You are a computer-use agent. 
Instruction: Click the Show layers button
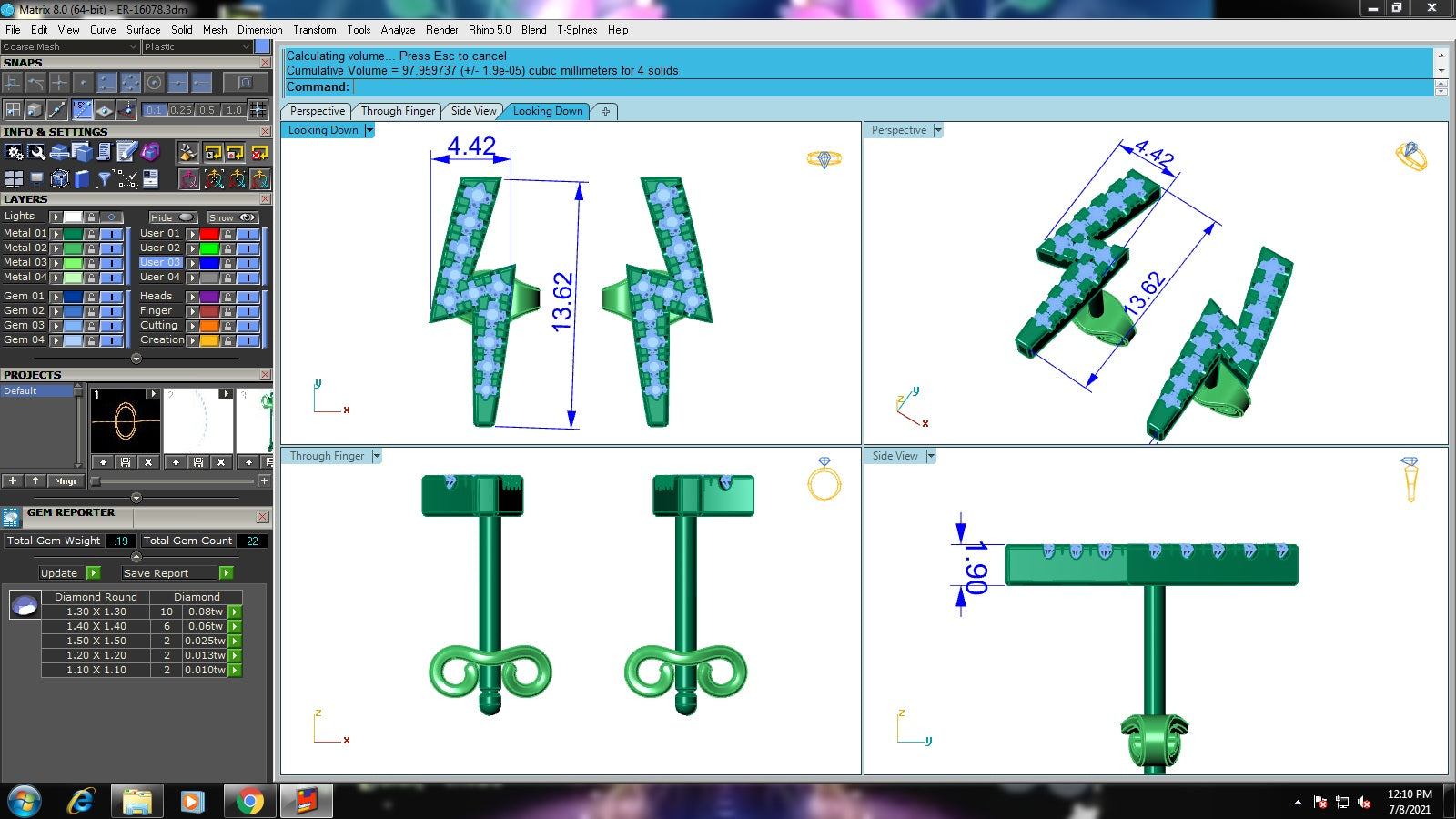[x=232, y=217]
